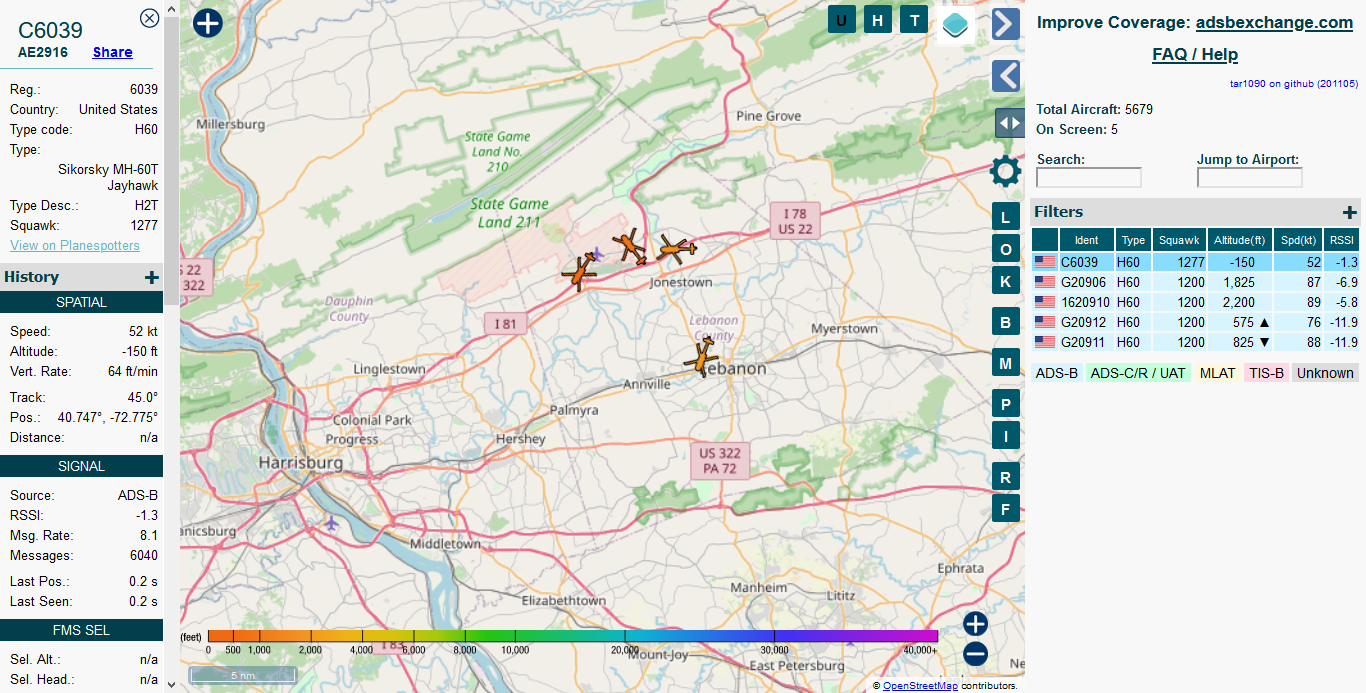Click the SIGNAL section header
The width and height of the screenshot is (1366, 693).
pyautogui.click(x=81, y=466)
